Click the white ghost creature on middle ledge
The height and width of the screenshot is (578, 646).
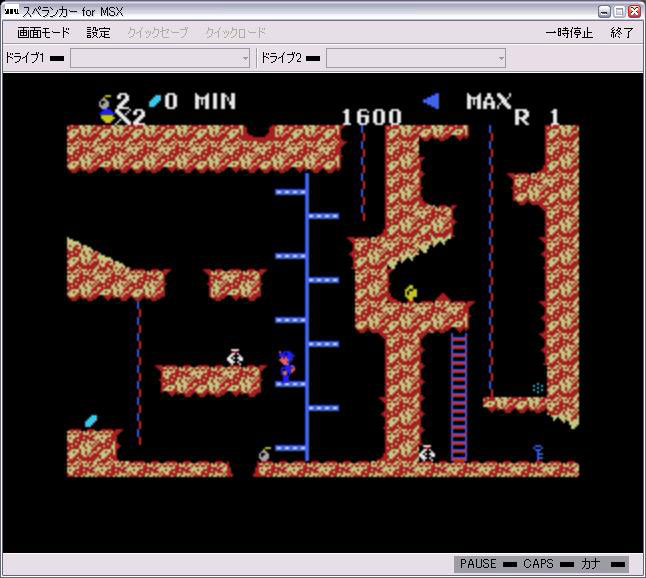[x=235, y=357]
